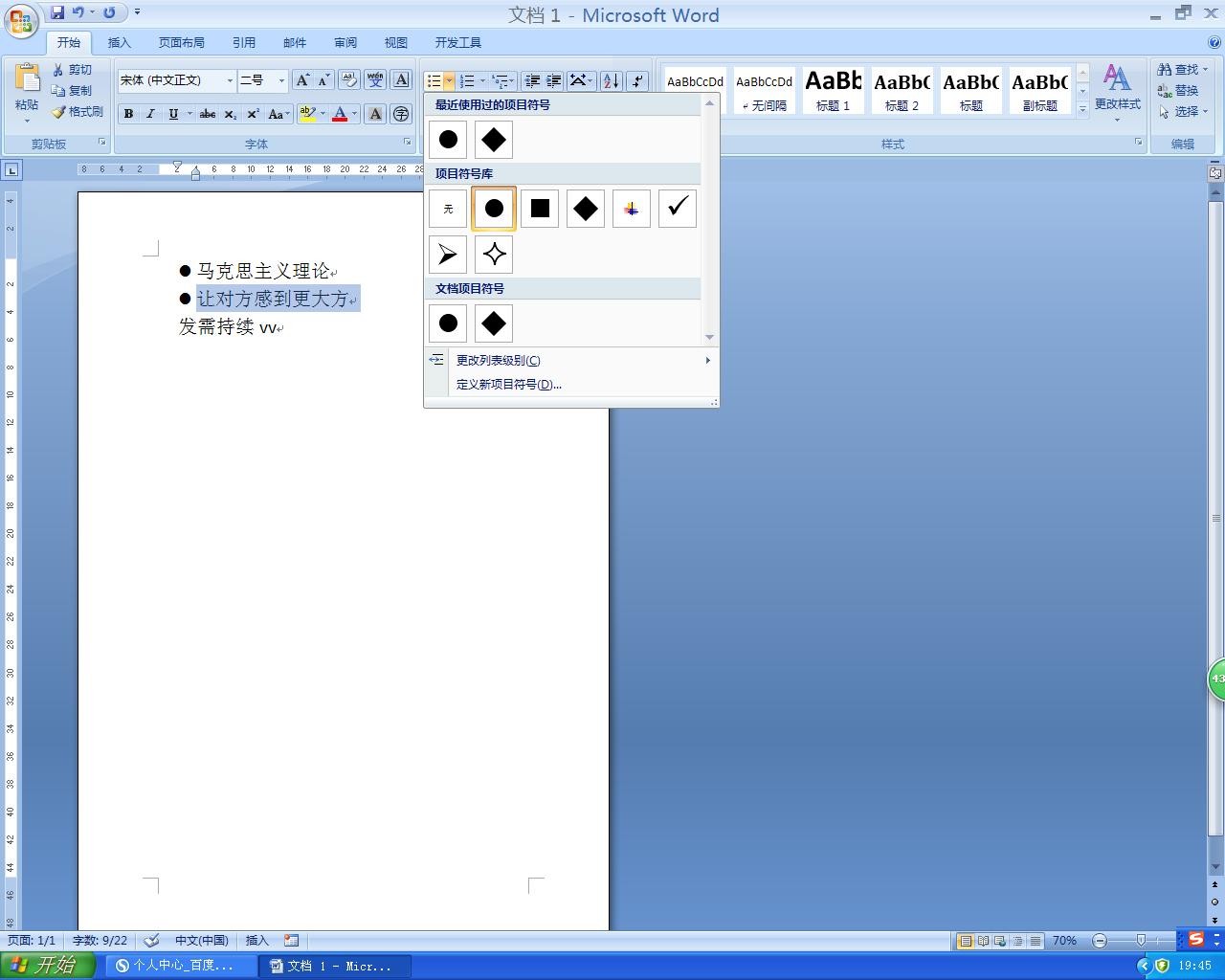The height and width of the screenshot is (980, 1225).
Task: Toggle Show/Hide paragraph marks icon
Action: (x=638, y=81)
